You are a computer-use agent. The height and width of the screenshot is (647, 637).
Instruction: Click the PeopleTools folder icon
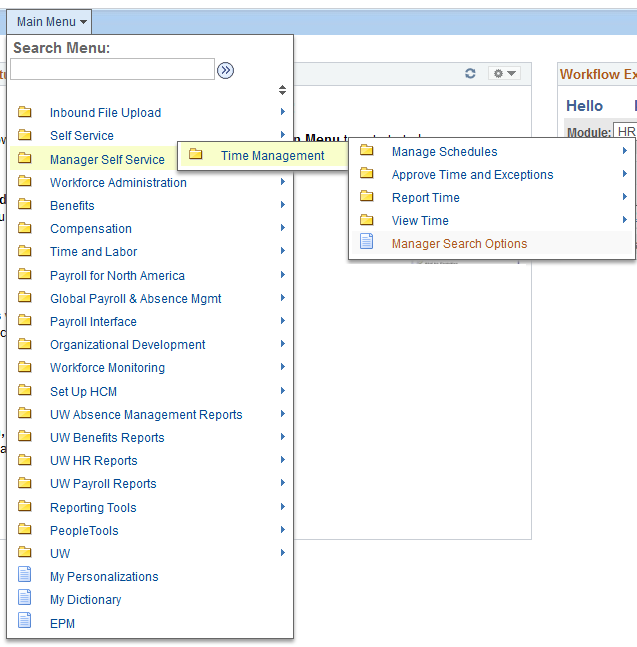click(x=25, y=529)
